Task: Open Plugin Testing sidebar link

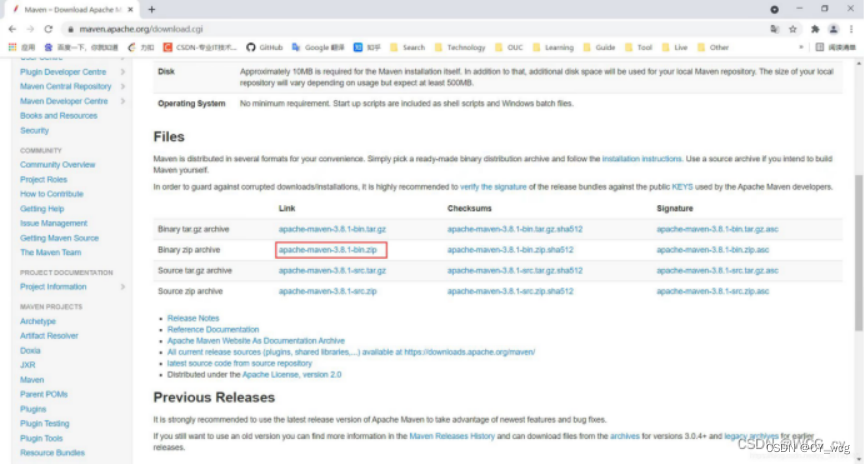Action: [45, 424]
